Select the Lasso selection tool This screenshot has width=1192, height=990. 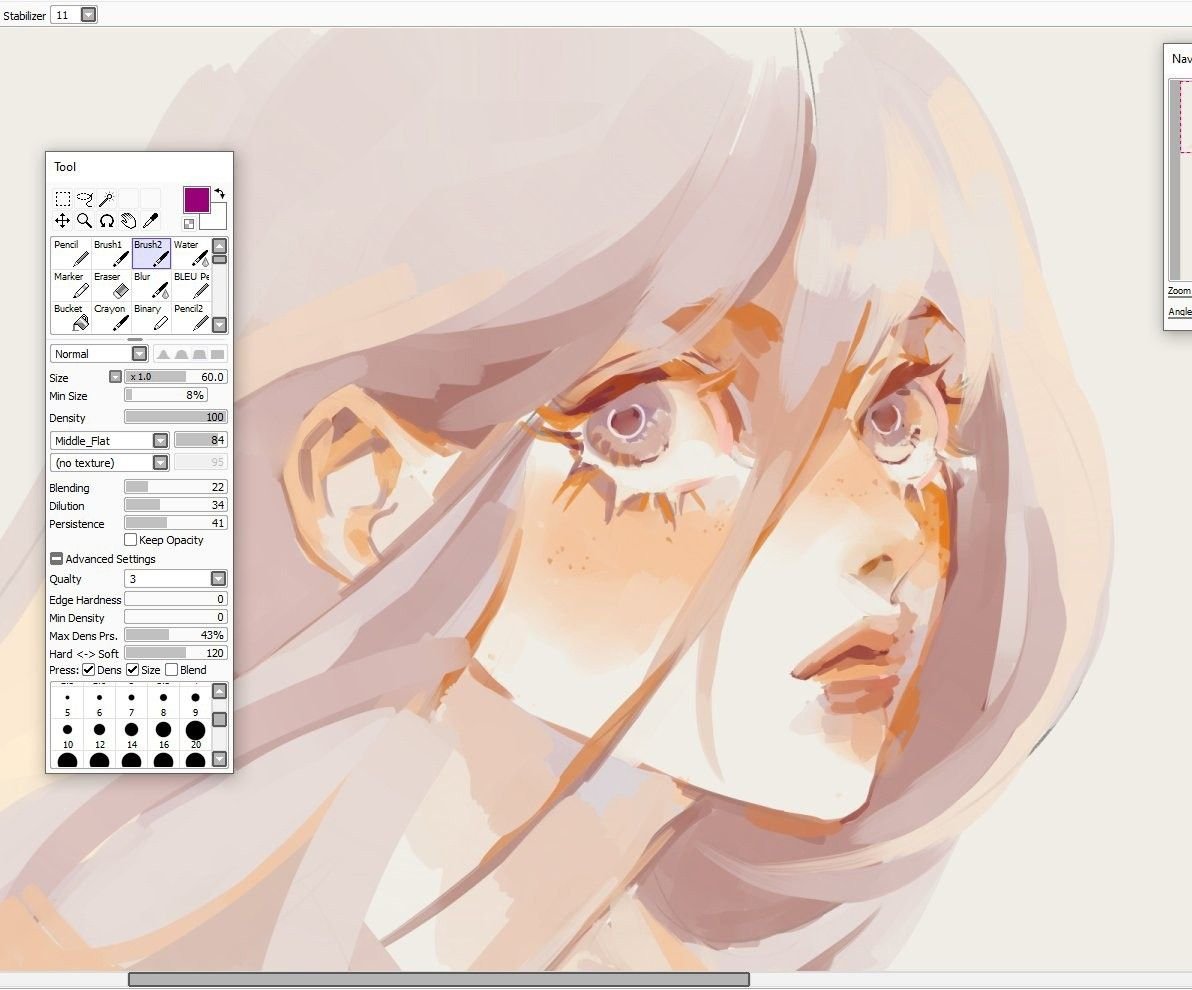pos(84,199)
